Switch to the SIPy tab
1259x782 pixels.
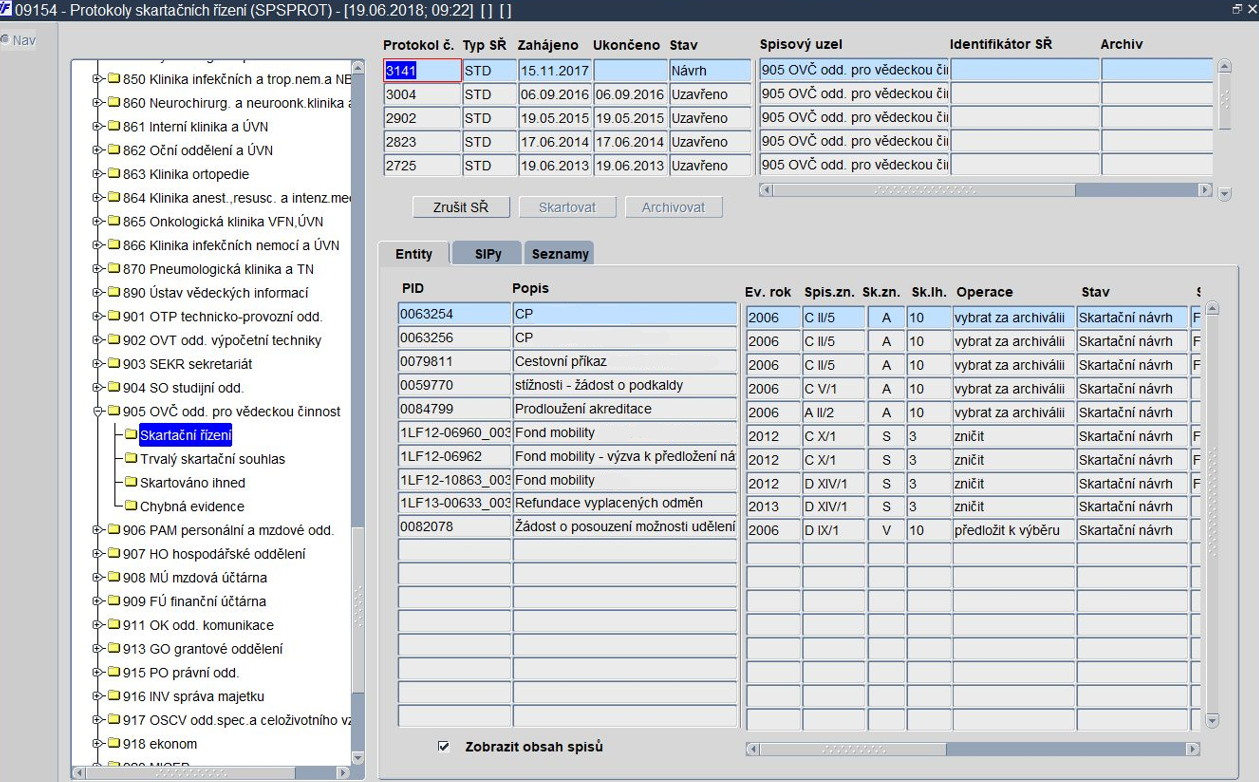click(x=487, y=254)
